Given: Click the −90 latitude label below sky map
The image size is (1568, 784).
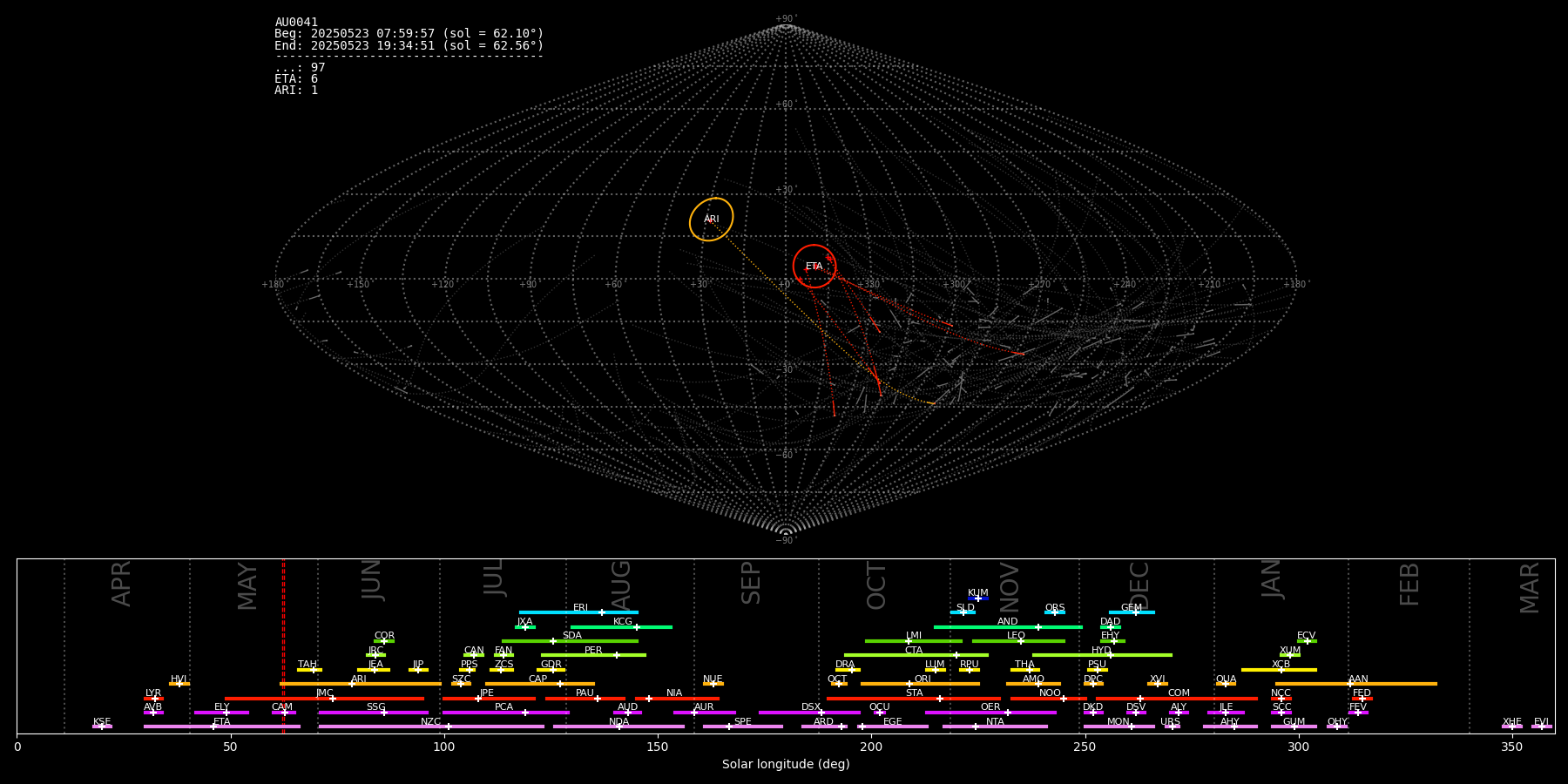Looking at the screenshot, I should click(785, 540).
